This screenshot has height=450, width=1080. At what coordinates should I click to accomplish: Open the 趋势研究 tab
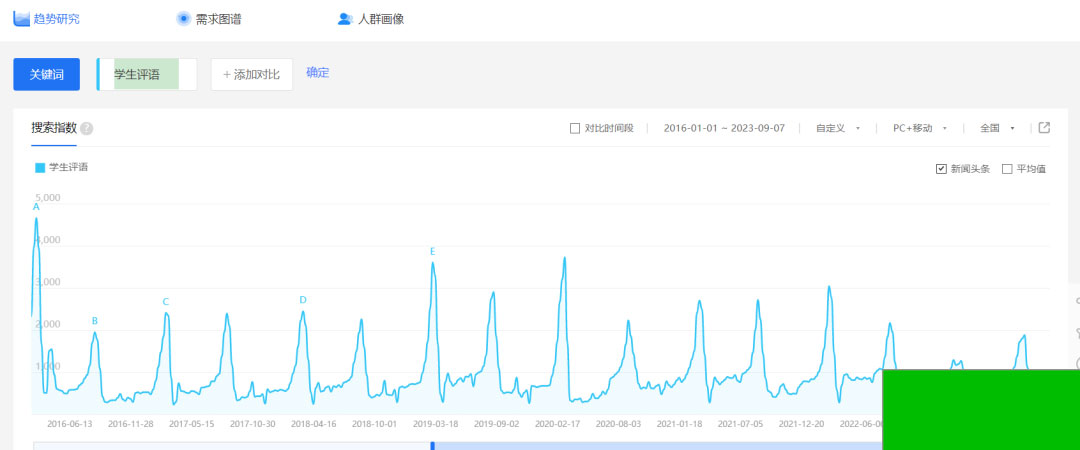pyautogui.click(x=55, y=19)
